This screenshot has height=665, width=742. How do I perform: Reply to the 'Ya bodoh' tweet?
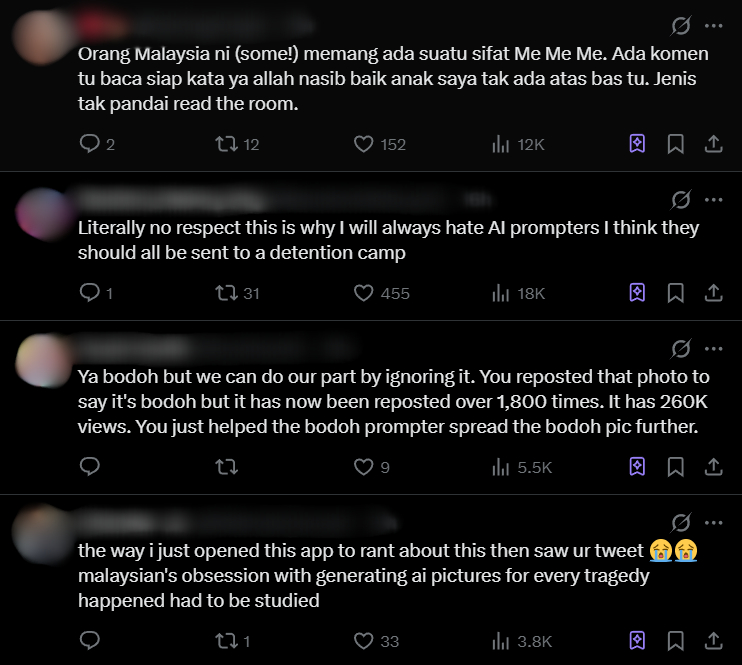point(90,466)
